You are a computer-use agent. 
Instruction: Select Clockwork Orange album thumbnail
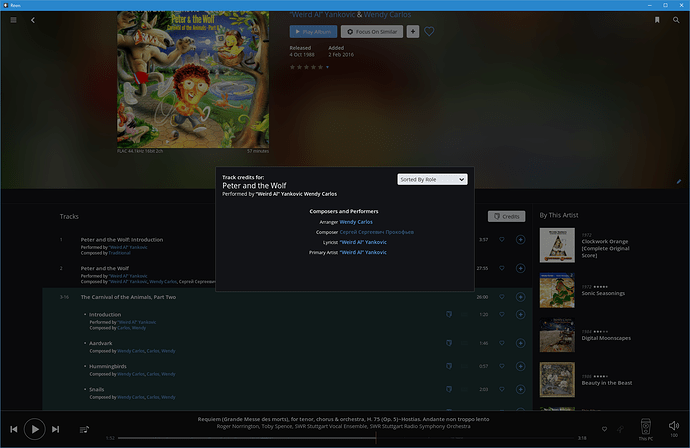coord(557,245)
